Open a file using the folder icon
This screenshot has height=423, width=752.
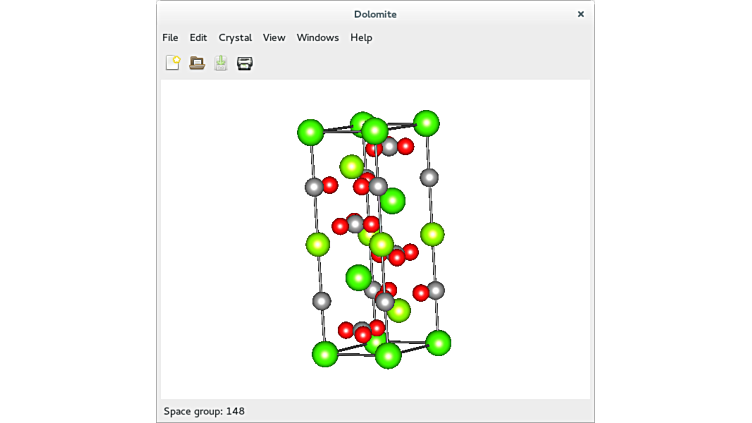197,63
